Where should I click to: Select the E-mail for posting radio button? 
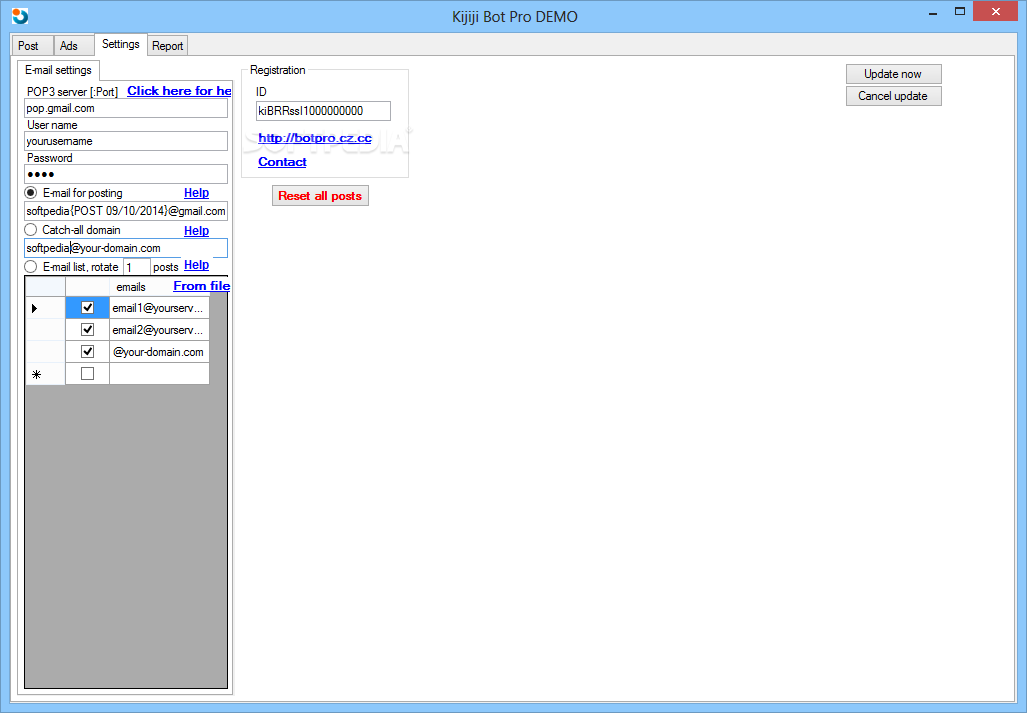(x=31, y=193)
